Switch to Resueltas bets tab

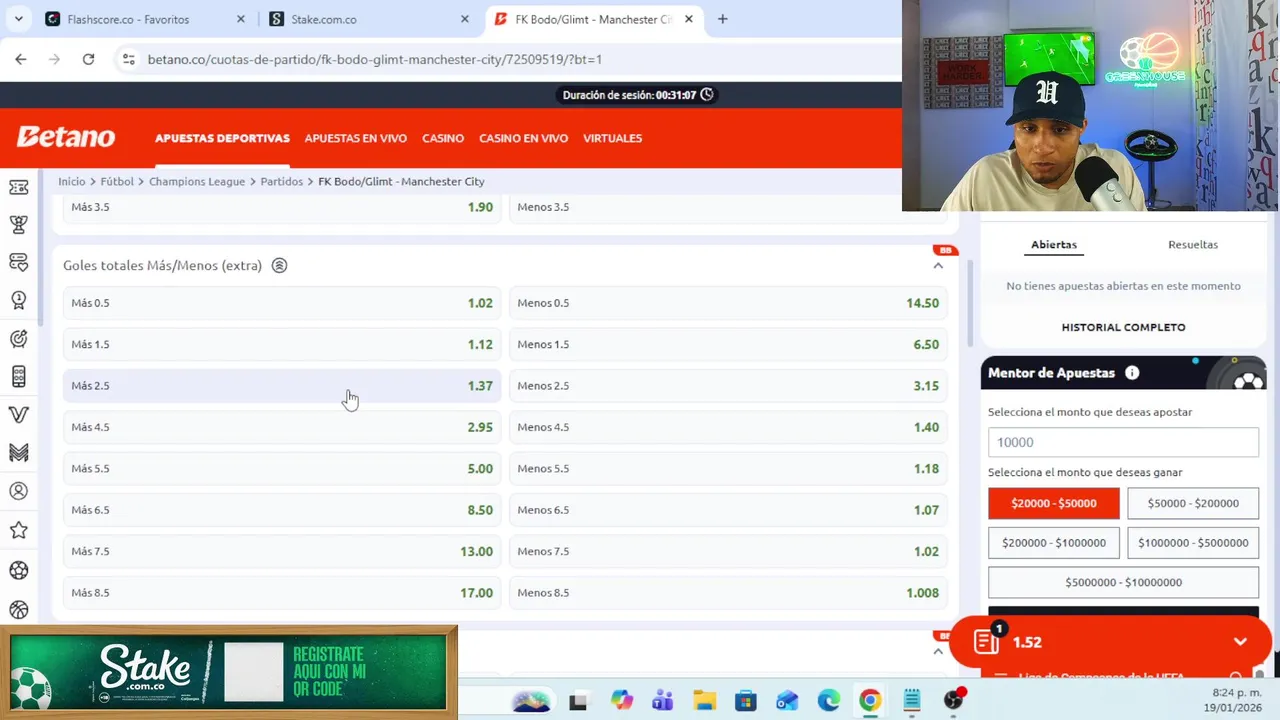coord(1193,244)
